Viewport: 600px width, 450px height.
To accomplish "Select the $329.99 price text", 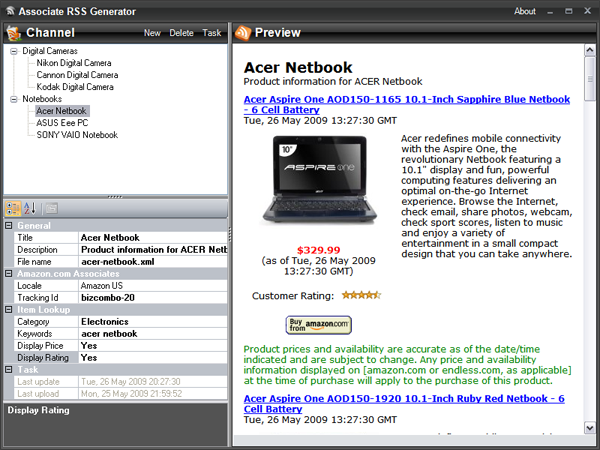I will (x=319, y=250).
